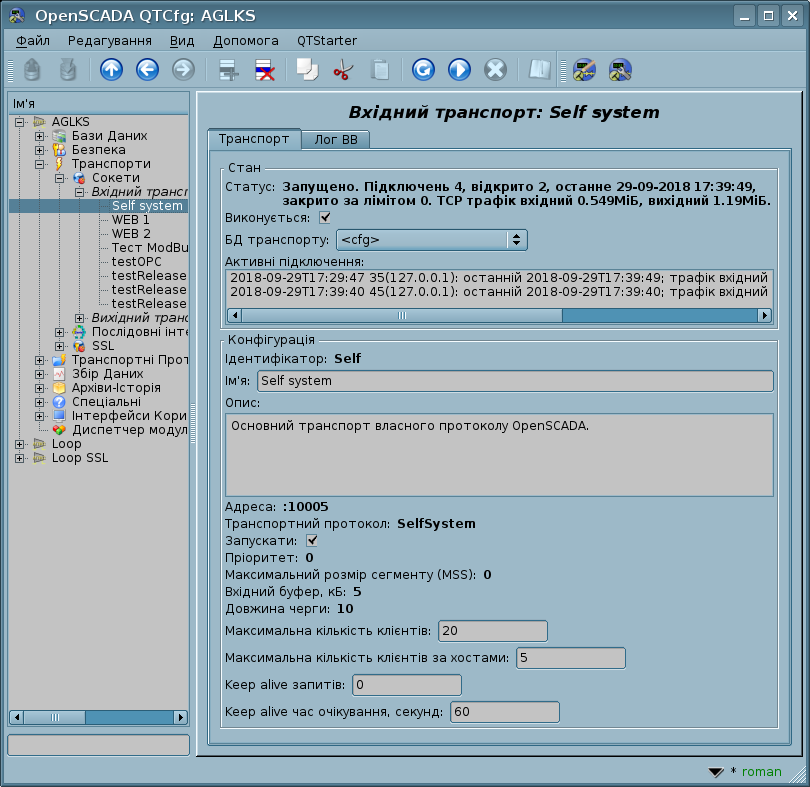Toggle the Виконується checkbox
810x787 pixels.
[x=324, y=218]
